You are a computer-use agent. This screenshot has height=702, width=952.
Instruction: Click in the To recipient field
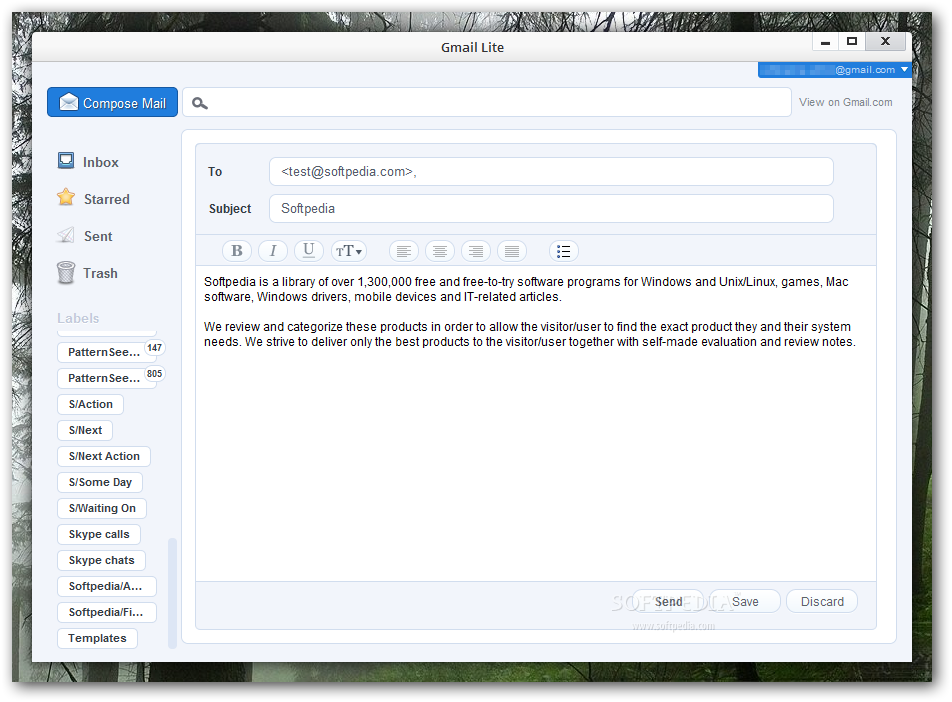[x=551, y=172]
